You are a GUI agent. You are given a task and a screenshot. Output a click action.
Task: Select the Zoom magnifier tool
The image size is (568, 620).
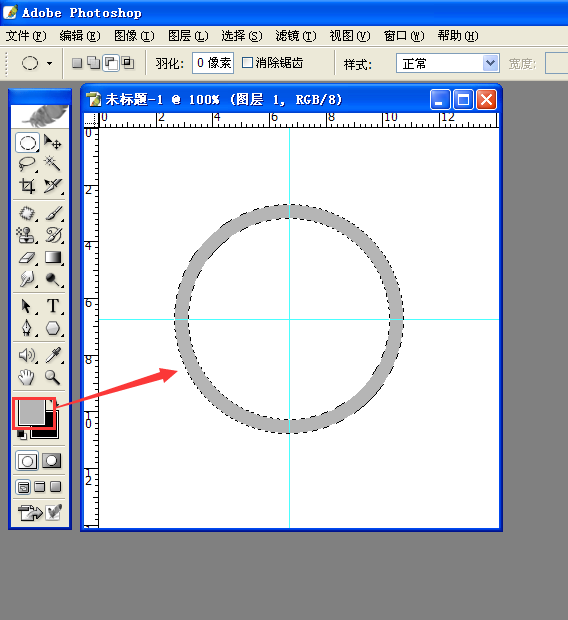(52, 377)
